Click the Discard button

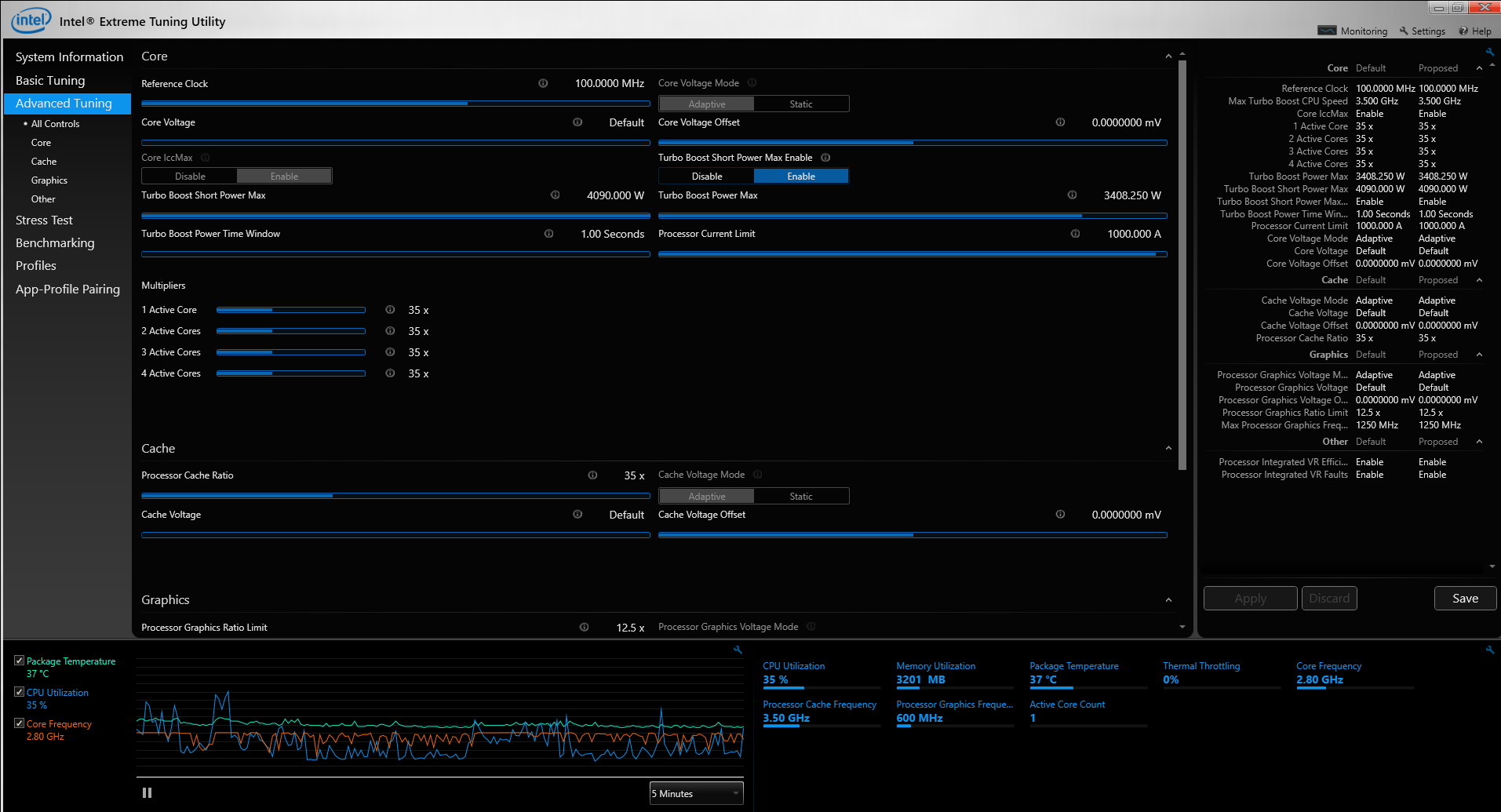[x=1329, y=599]
